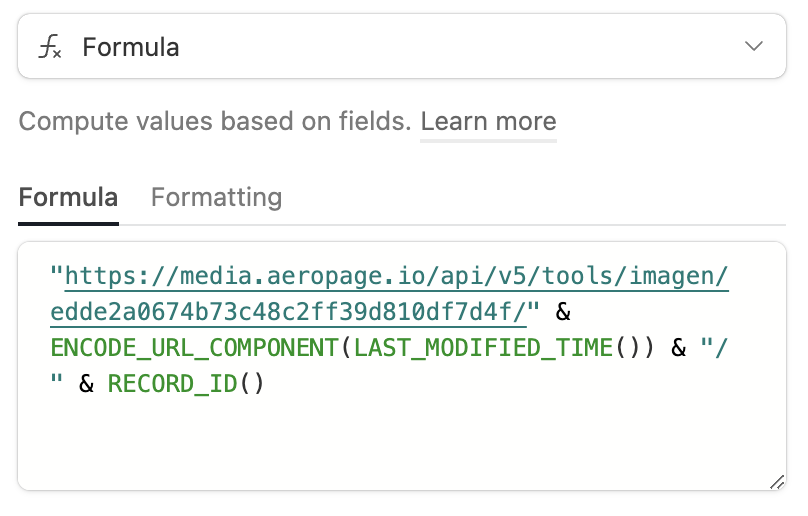
Task: Click the ampersand after the URL string
Action: [x=563, y=312]
